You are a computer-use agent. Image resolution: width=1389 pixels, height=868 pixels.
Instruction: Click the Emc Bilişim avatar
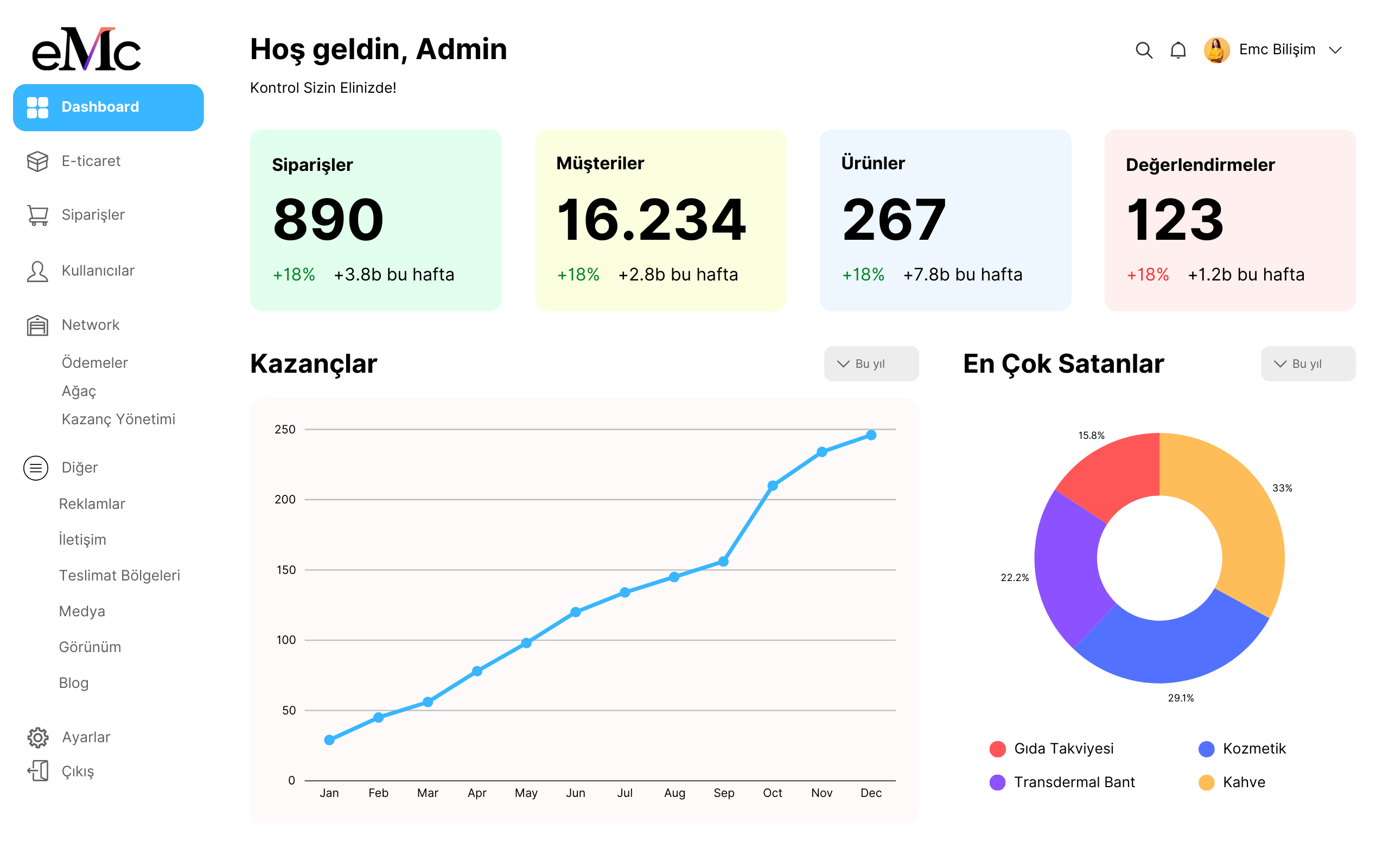click(1216, 50)
